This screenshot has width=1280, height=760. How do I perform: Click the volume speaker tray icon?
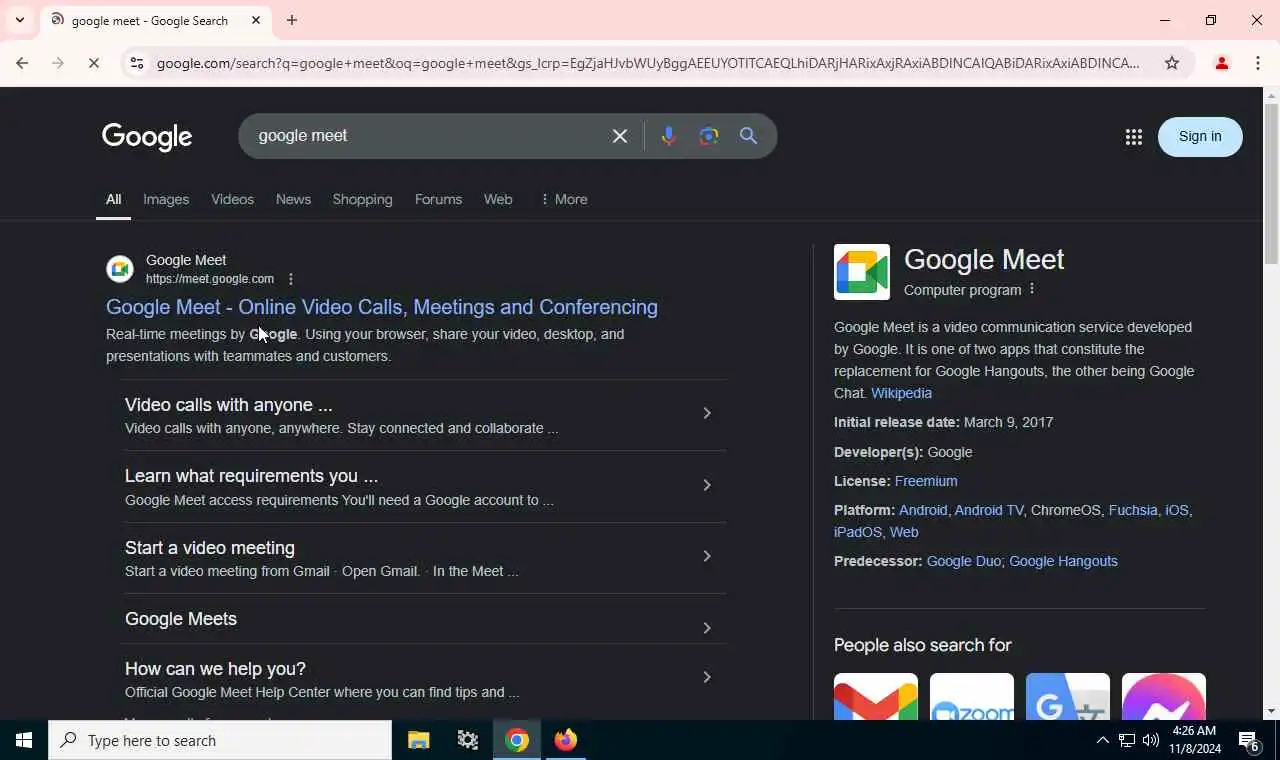[1151, 740]
